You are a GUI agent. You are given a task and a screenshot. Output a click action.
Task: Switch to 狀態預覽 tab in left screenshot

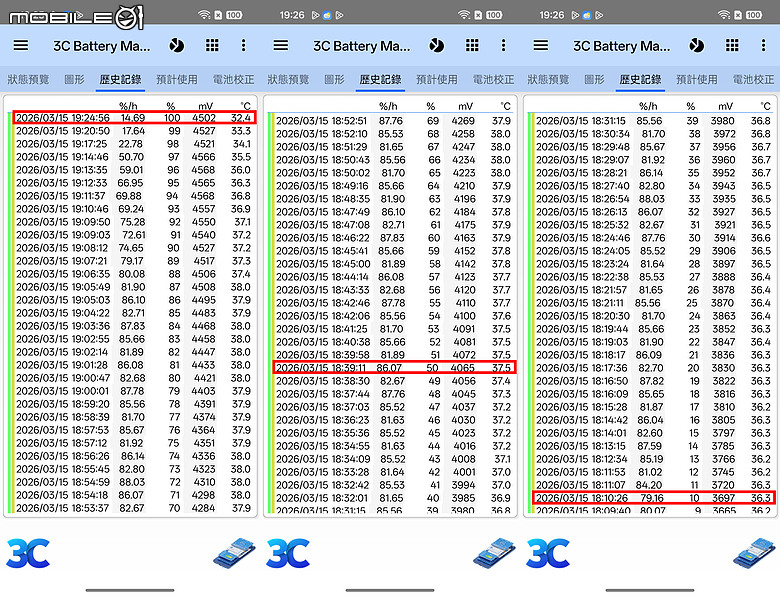tap(28, 80)
